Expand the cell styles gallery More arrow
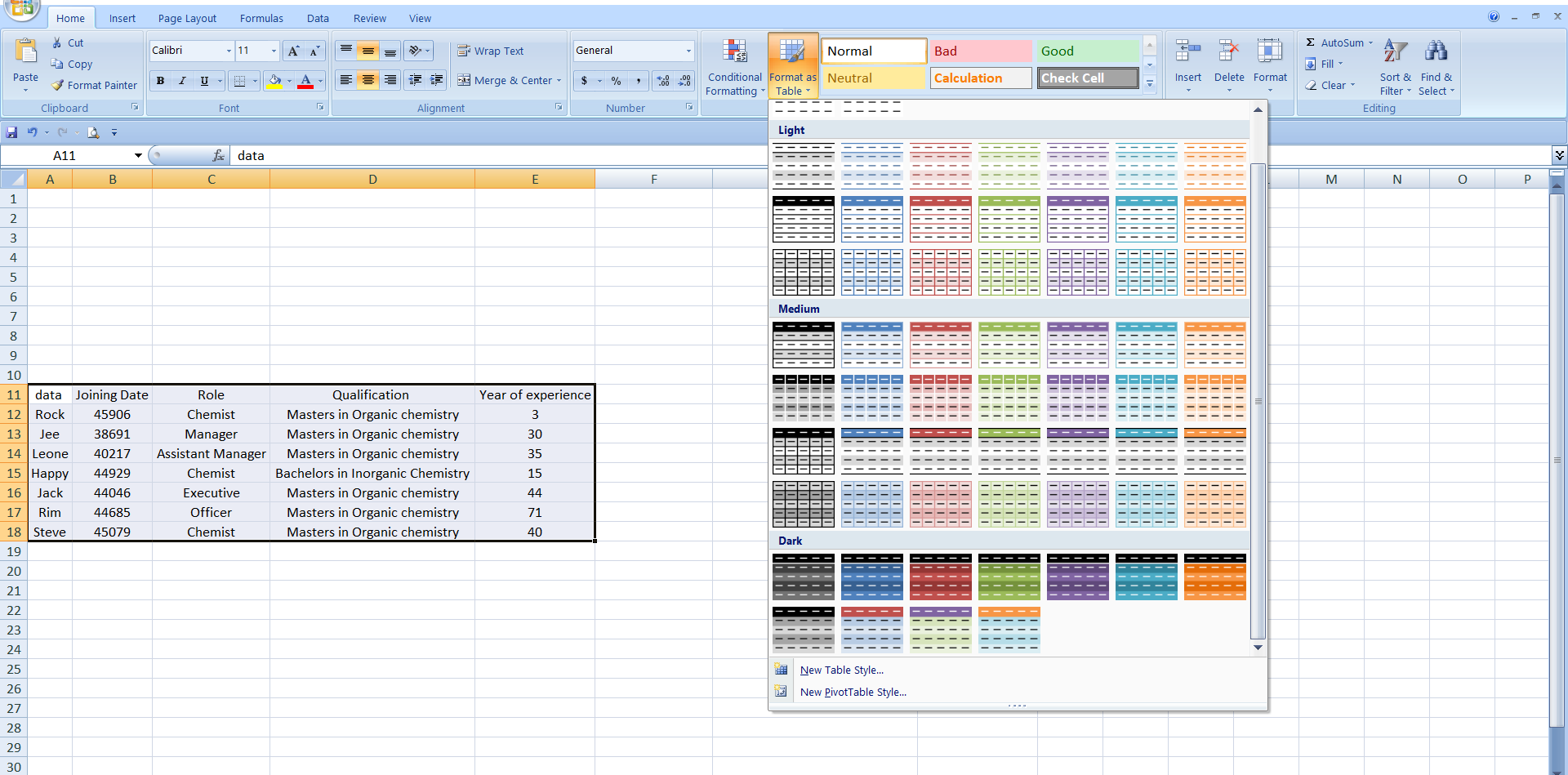The image size is (1568, 775). click(x=1150, y=82)
